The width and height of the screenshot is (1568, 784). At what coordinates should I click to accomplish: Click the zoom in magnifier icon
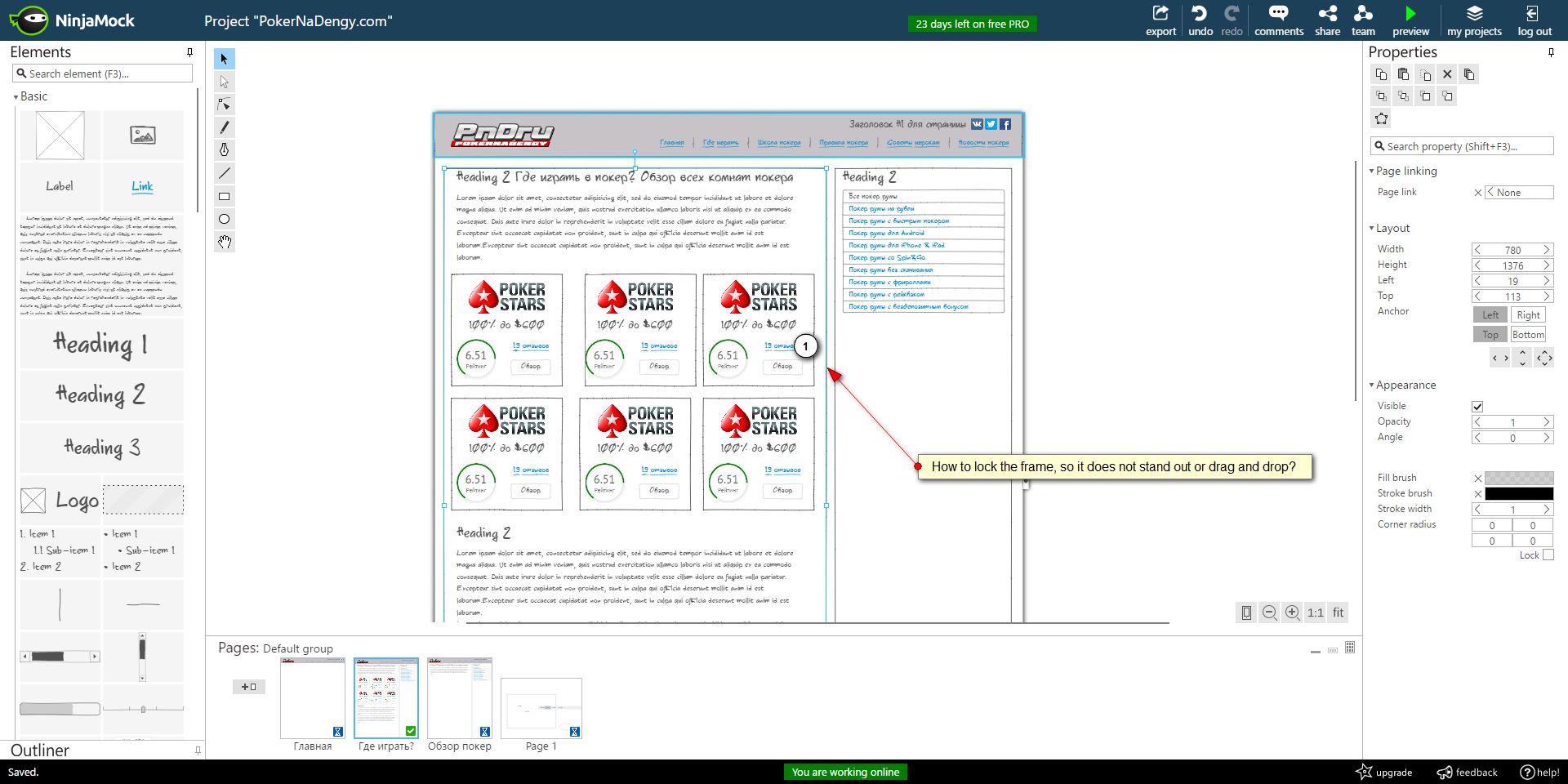tap(1292, 612)
